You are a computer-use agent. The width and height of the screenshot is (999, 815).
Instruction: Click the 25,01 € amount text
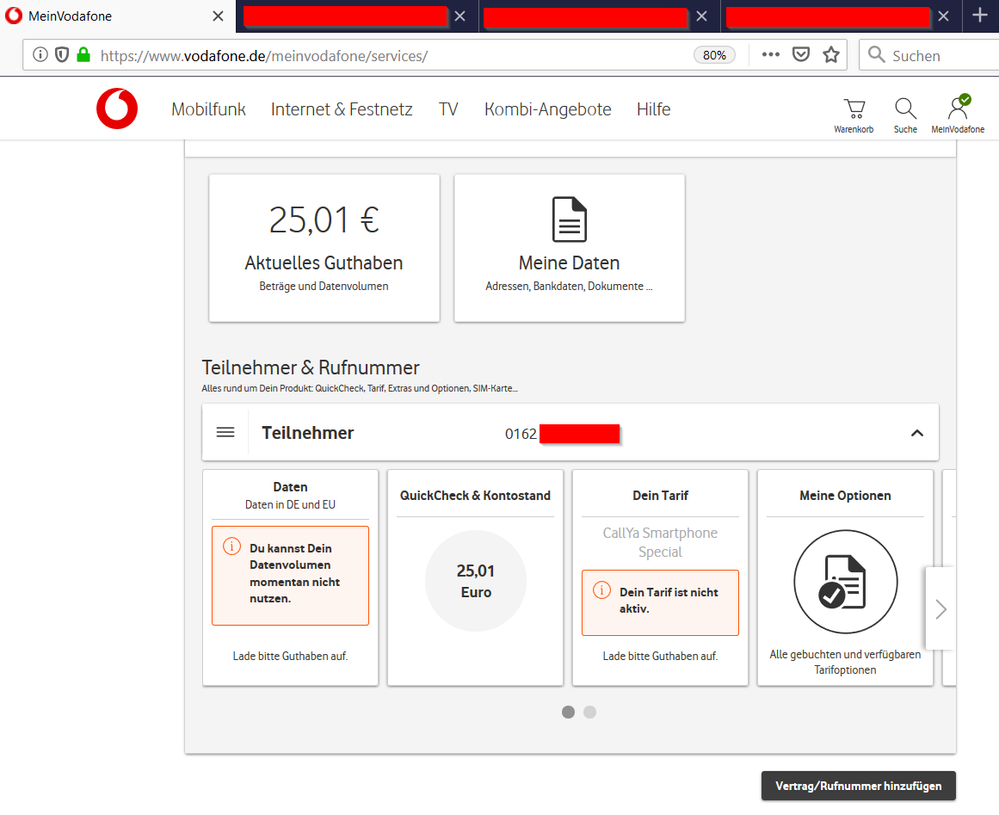pos(324,220)
